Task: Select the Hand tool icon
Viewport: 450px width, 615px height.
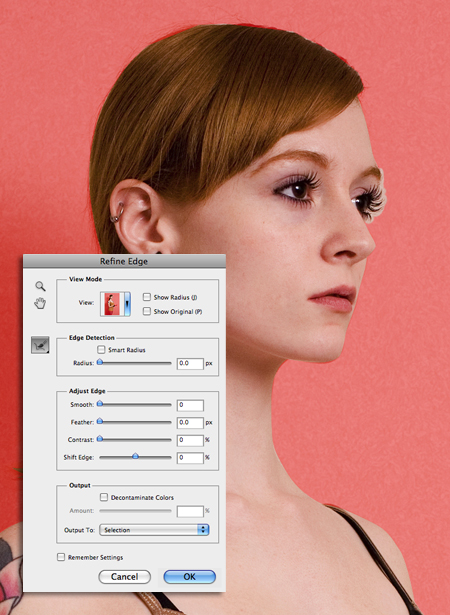Action: pos(40,303)
